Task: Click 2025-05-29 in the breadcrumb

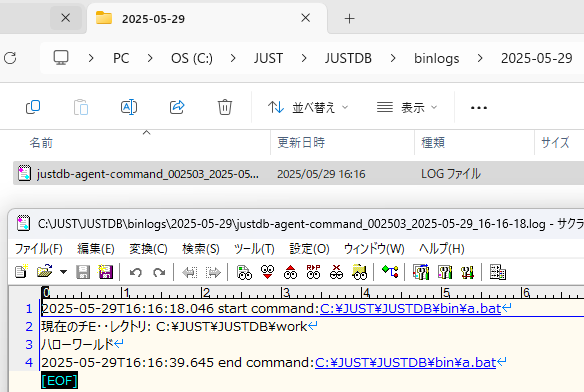Action: point(536,58)
